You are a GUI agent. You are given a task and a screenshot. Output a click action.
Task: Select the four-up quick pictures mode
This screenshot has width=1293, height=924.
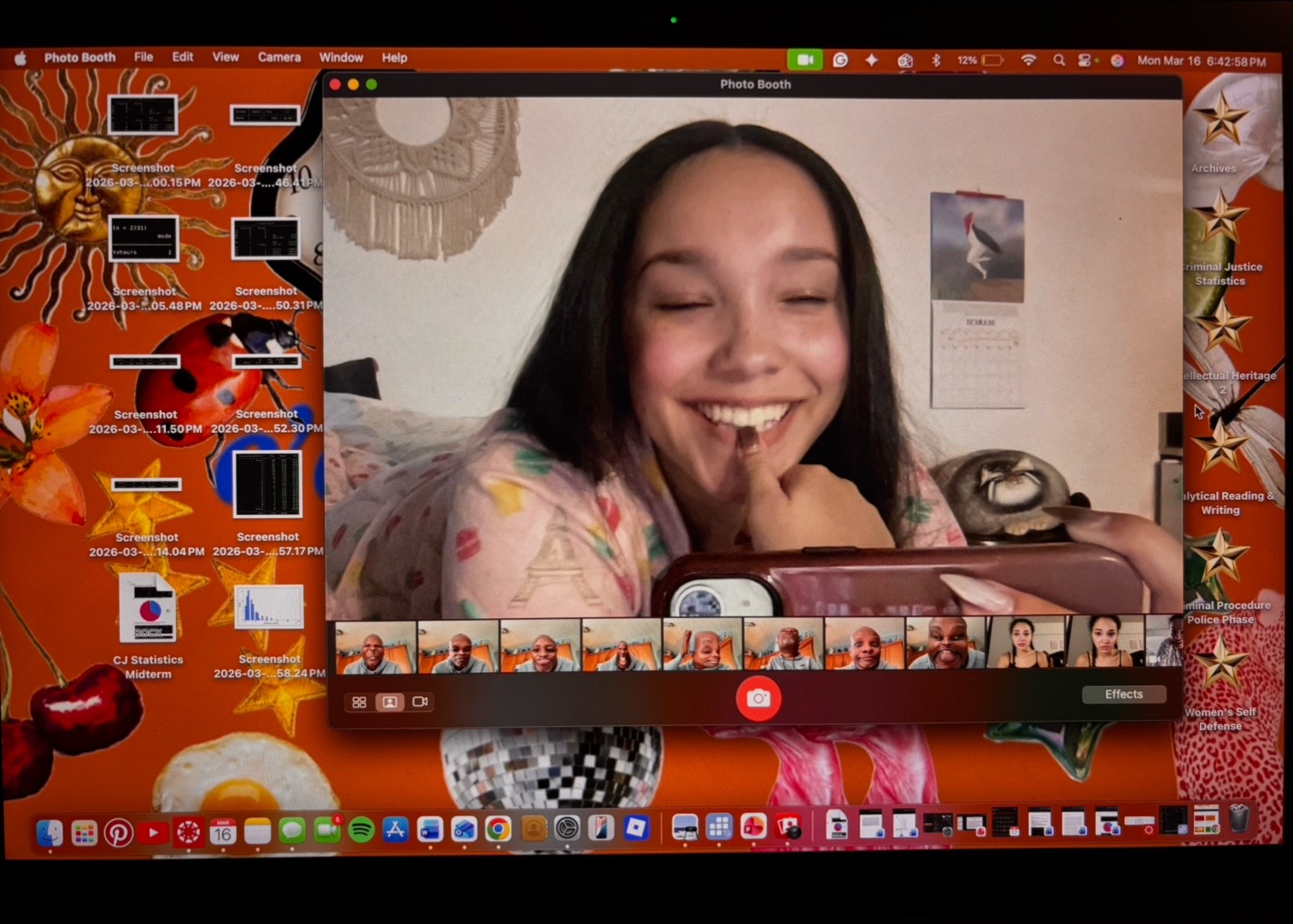coord(360,702)
